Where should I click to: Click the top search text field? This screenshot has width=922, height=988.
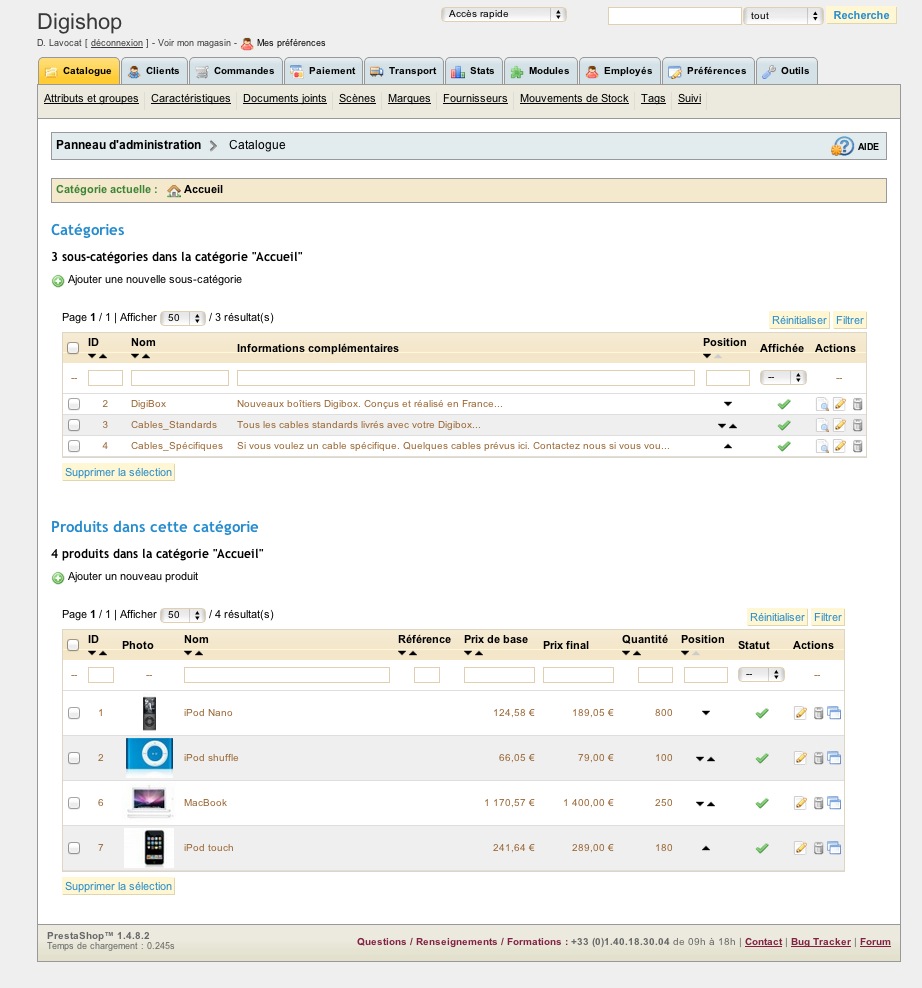[x=674, y=16]
